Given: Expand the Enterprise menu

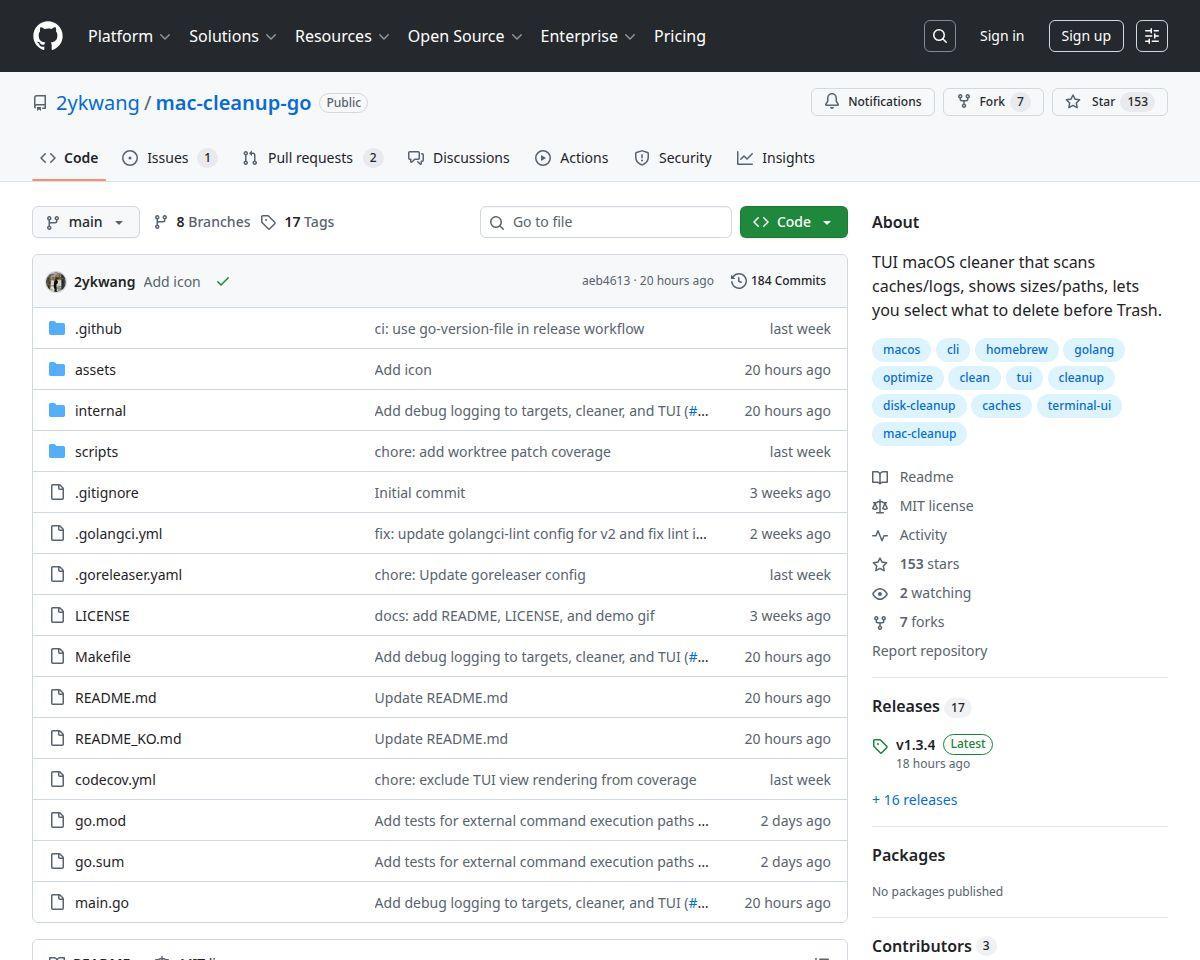Looking at the screenshot, I should coord(588,36).
